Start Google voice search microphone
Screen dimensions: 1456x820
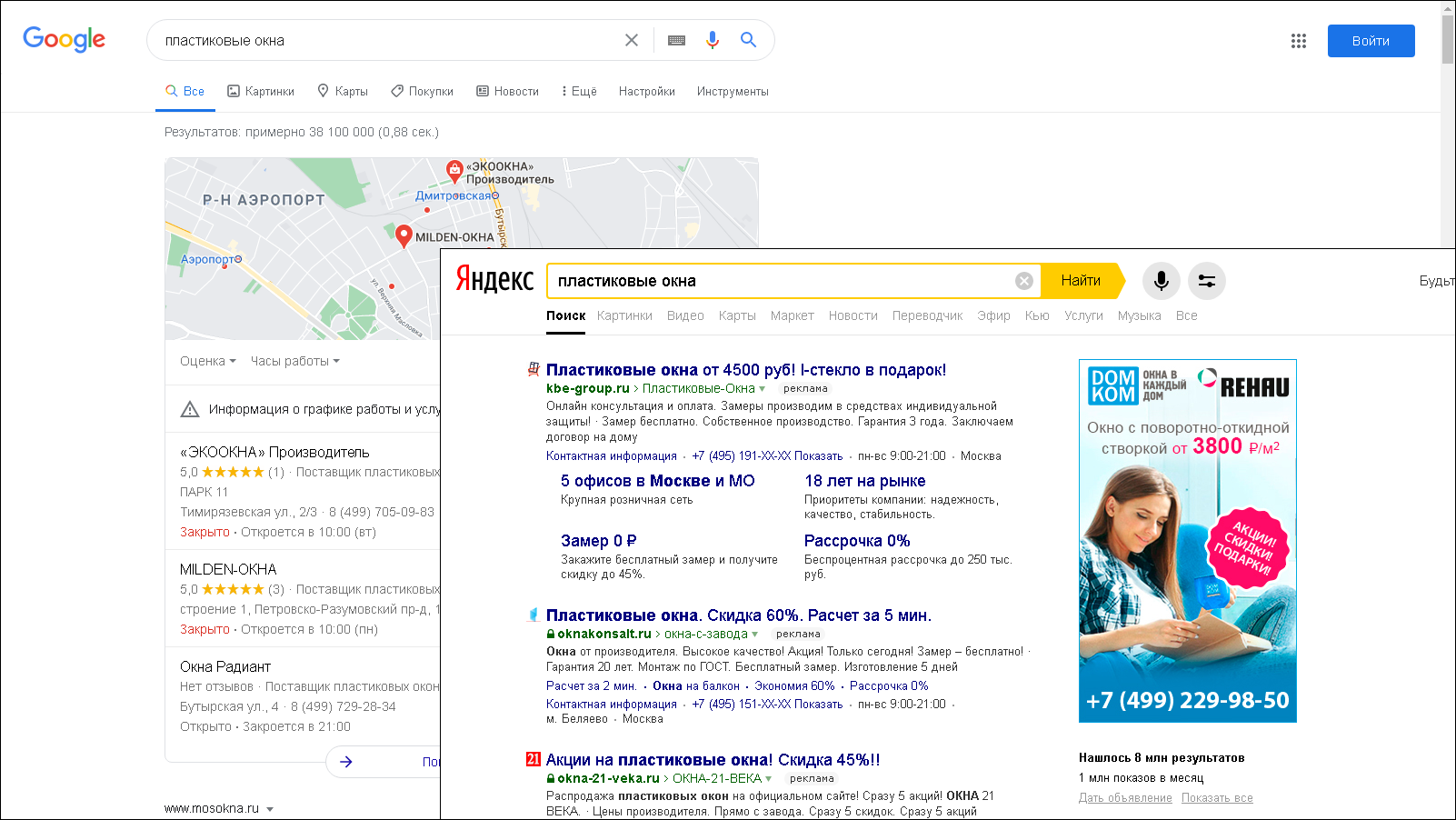click(x=713, y=40)
